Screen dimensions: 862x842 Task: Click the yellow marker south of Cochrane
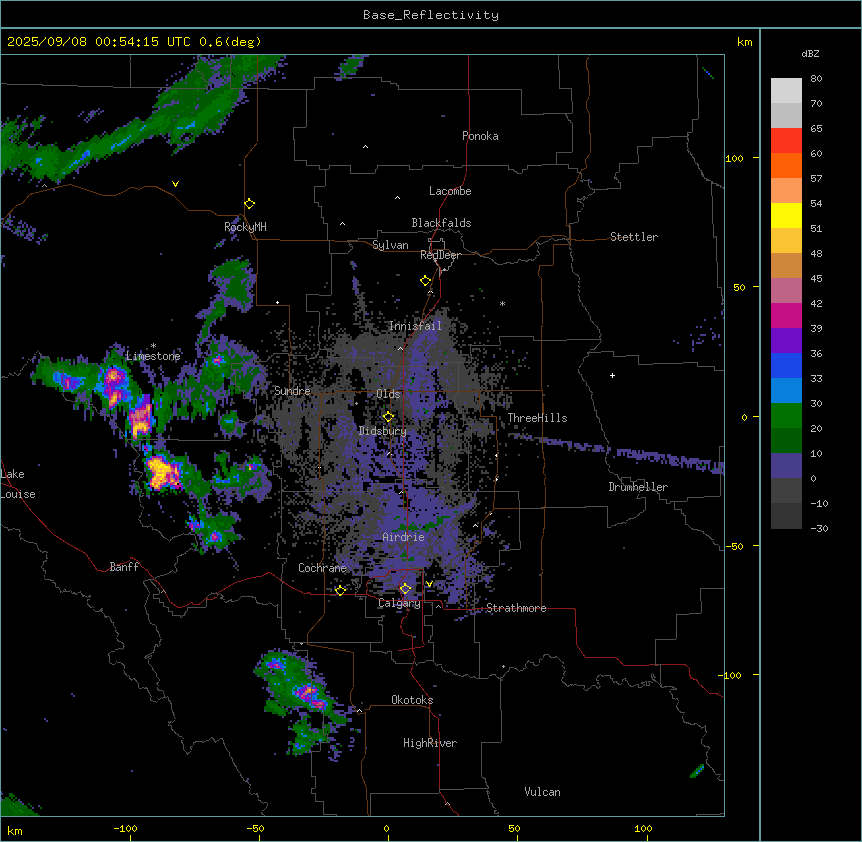[340, 590]
